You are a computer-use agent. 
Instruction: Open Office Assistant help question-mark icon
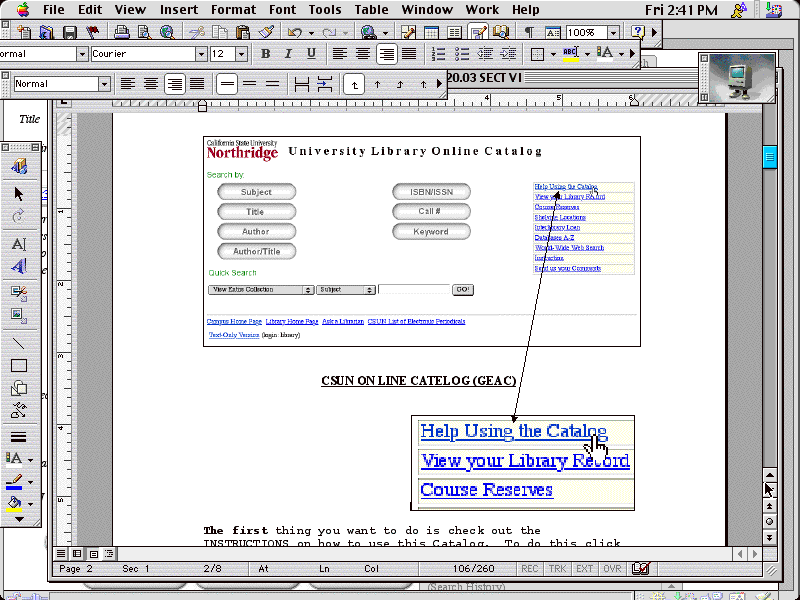[x=637, y=33]
